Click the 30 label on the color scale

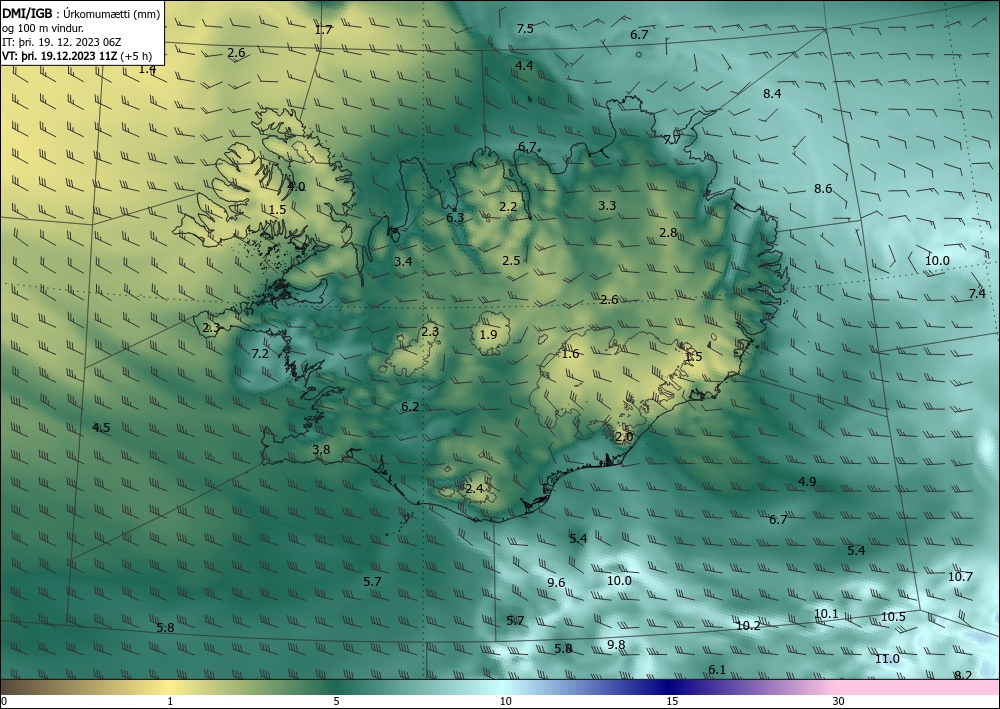838,702
